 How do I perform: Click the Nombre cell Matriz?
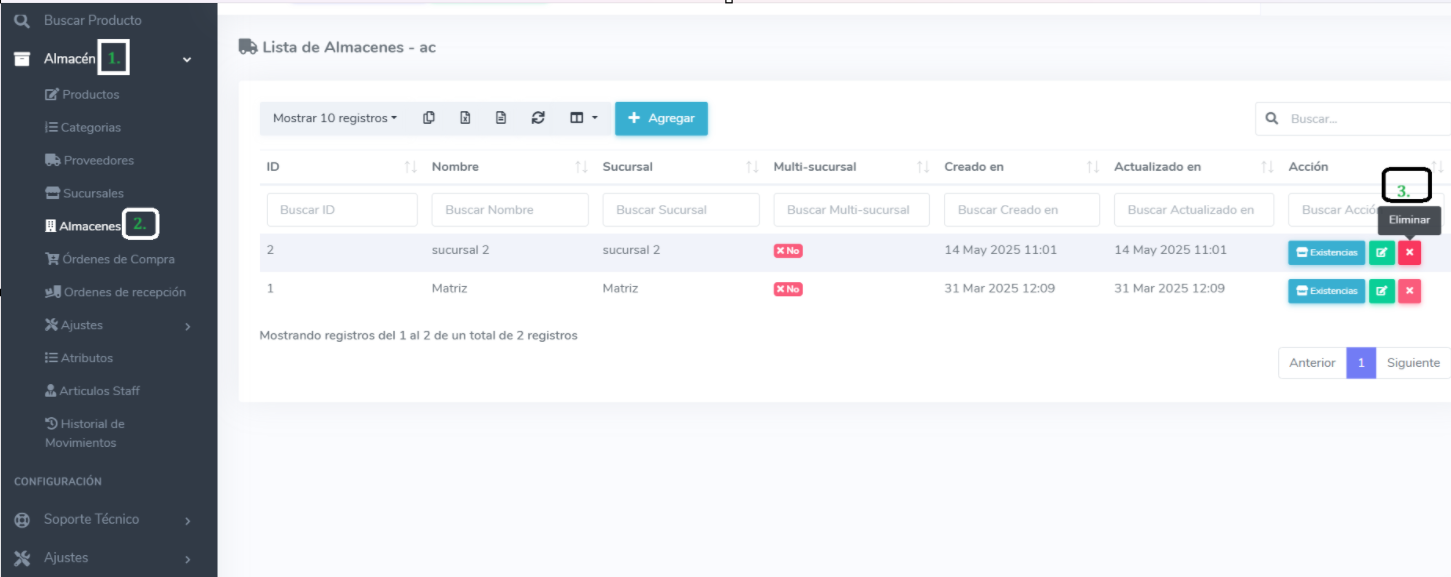(449, 288)
